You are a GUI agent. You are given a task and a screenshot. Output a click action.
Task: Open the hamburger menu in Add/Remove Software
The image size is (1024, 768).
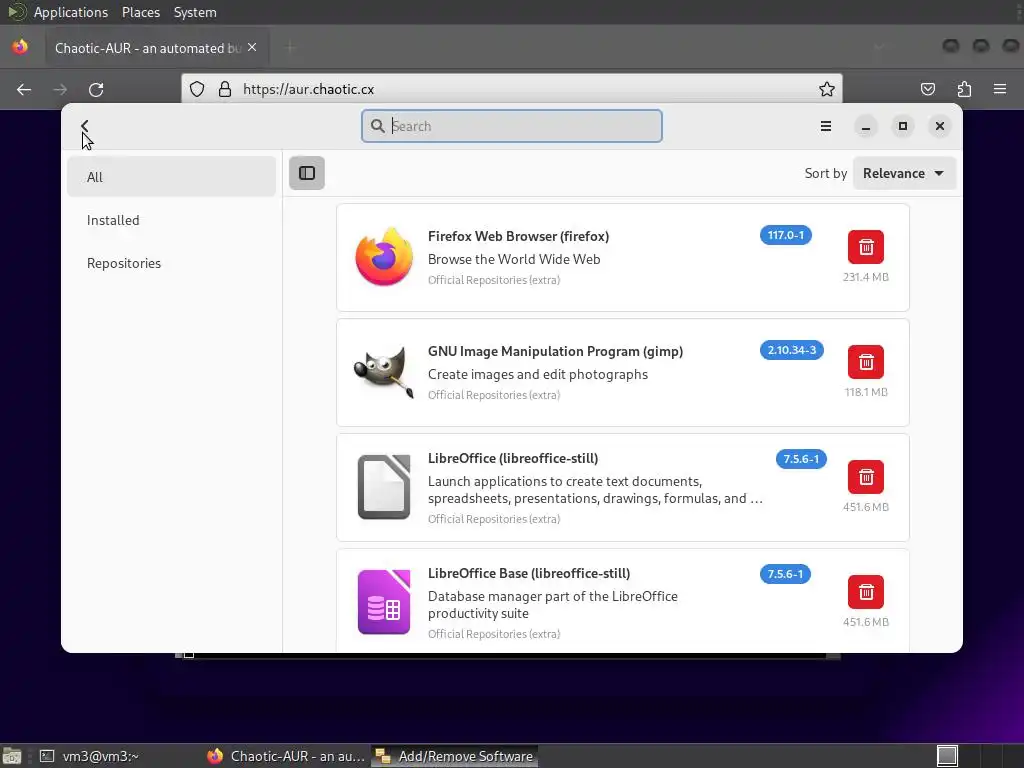825,126
